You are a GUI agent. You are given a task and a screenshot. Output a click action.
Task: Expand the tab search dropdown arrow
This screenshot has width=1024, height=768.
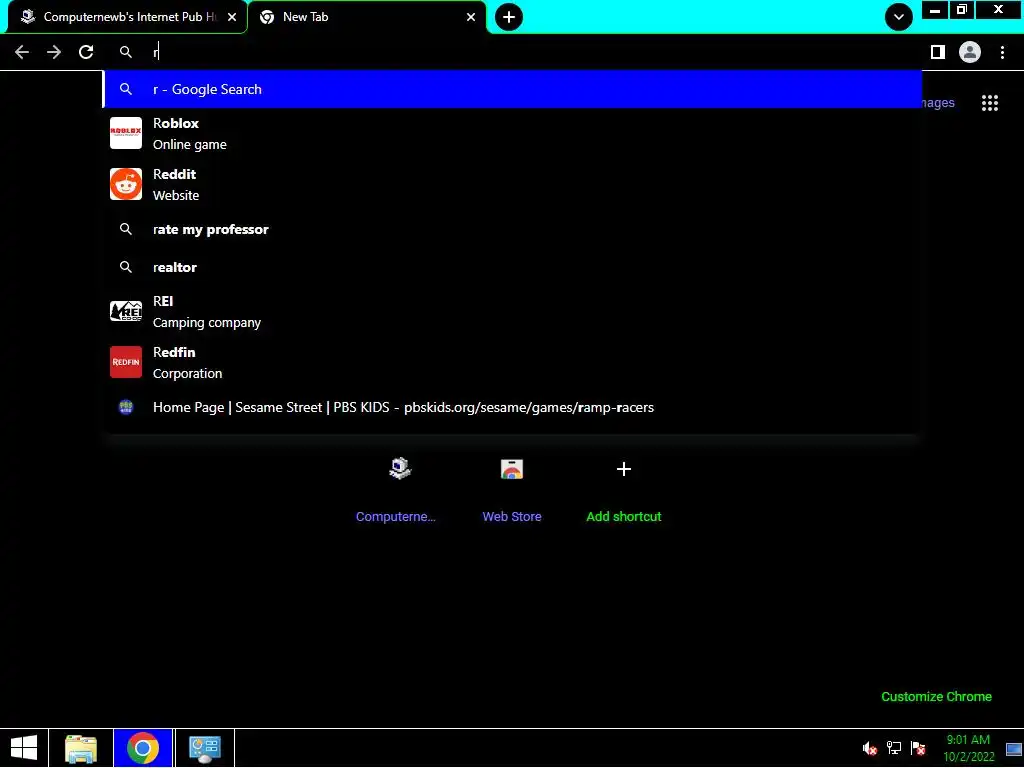(x=899, y=17)
